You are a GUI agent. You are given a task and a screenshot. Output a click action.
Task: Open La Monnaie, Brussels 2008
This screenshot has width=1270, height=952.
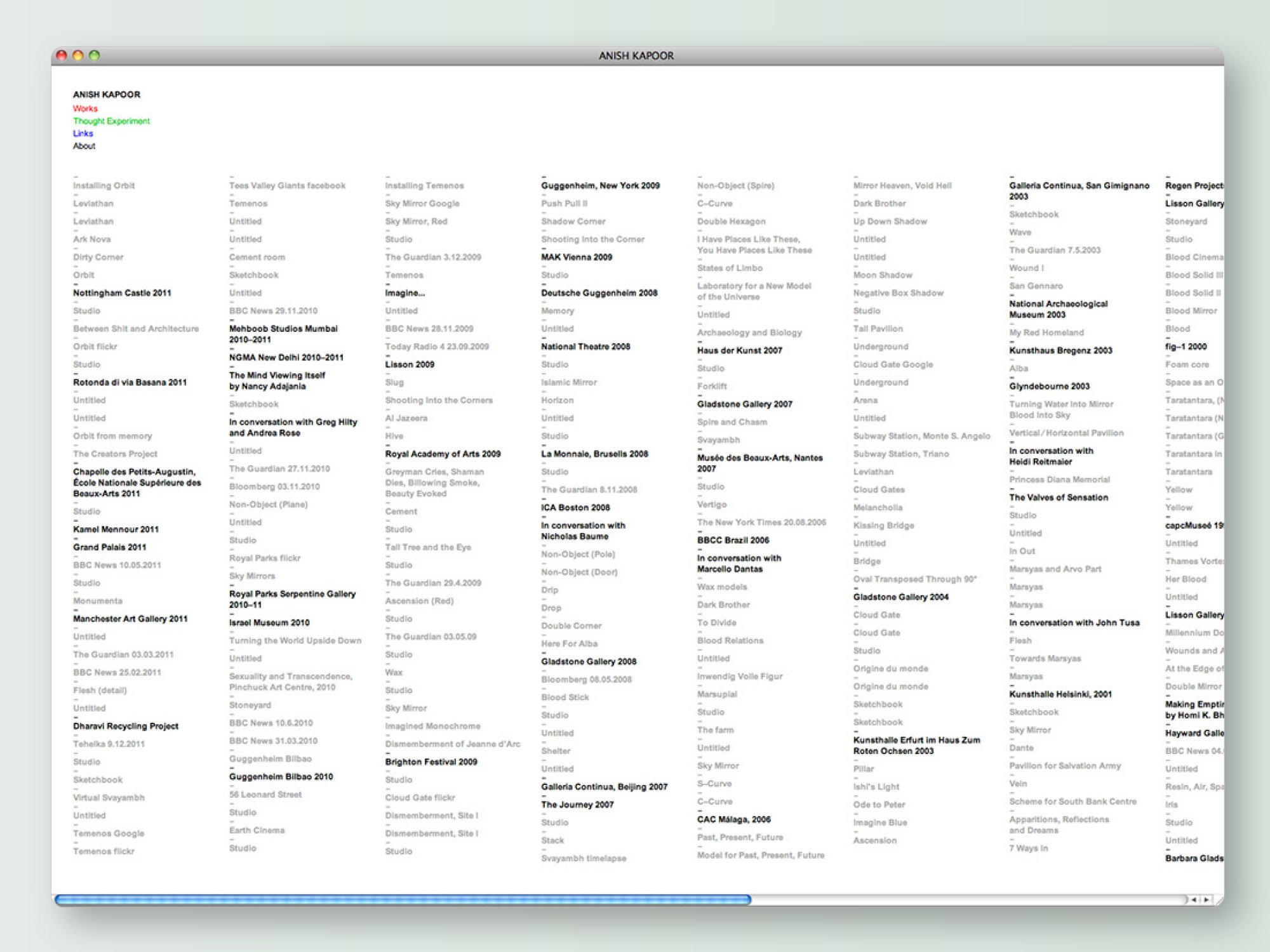(594, 454)
